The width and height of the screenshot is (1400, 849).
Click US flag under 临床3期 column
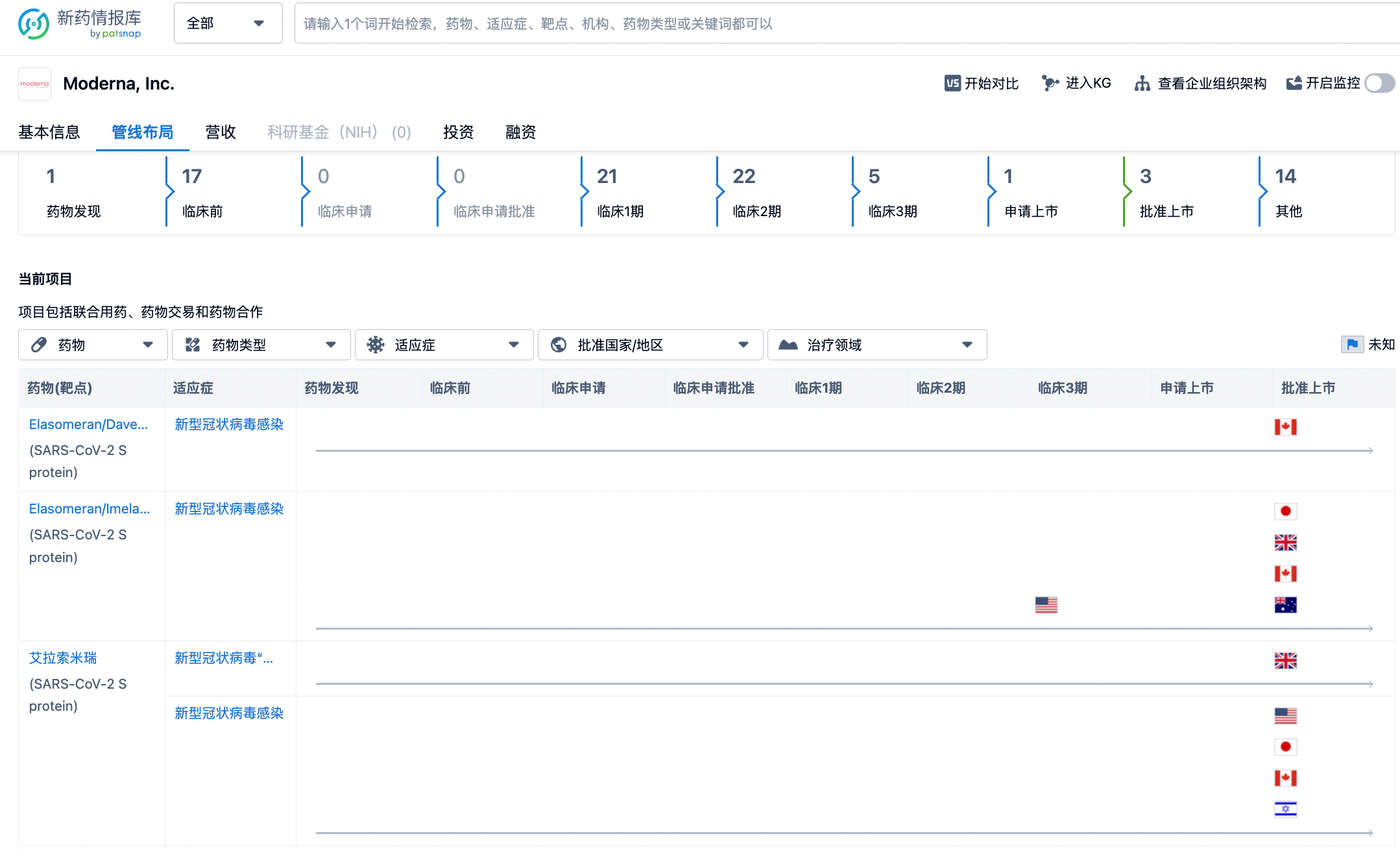pyautogui.click(x=1046, y=605)
